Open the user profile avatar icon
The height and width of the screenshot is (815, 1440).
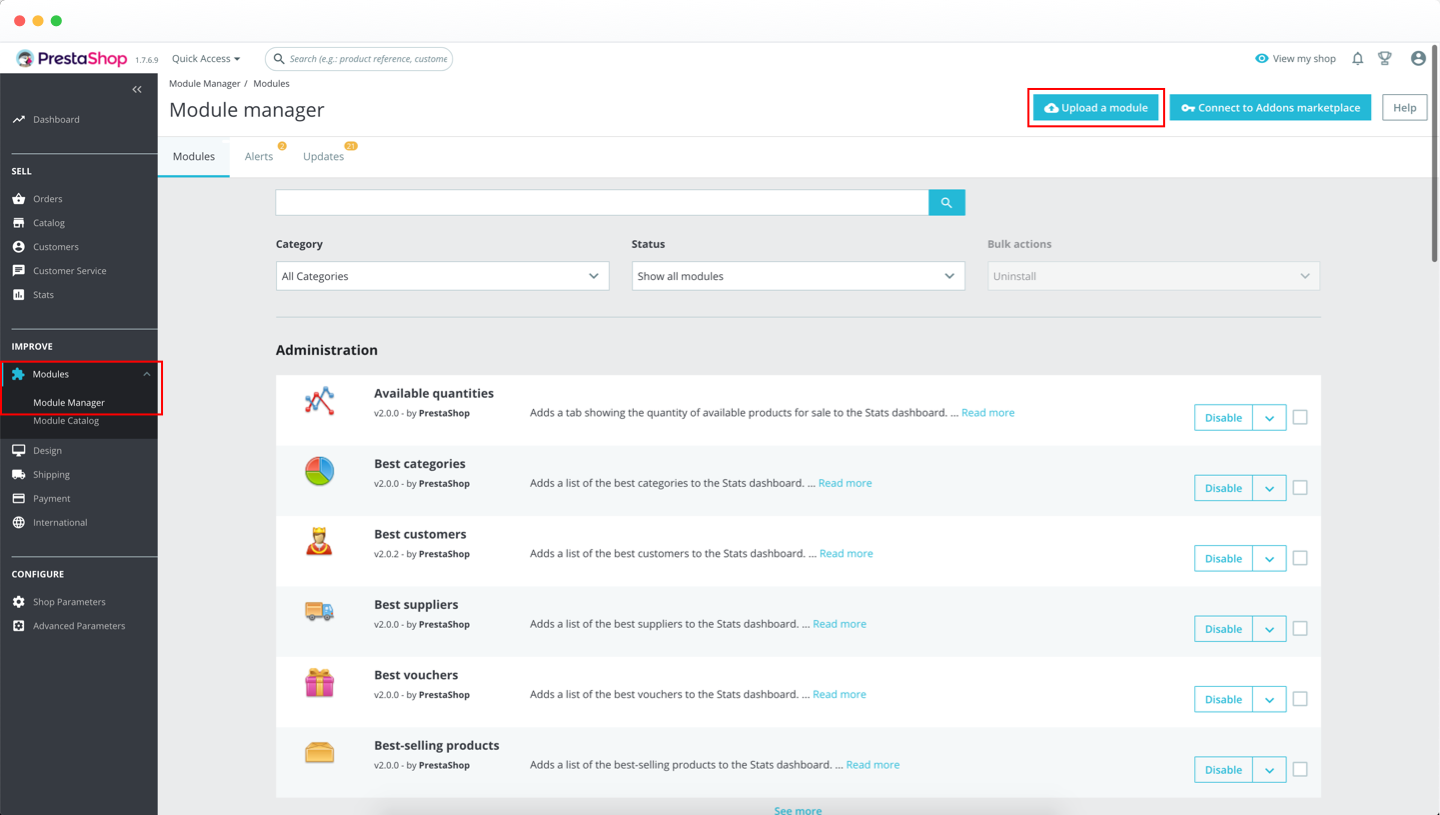[x=1418, y=59]
